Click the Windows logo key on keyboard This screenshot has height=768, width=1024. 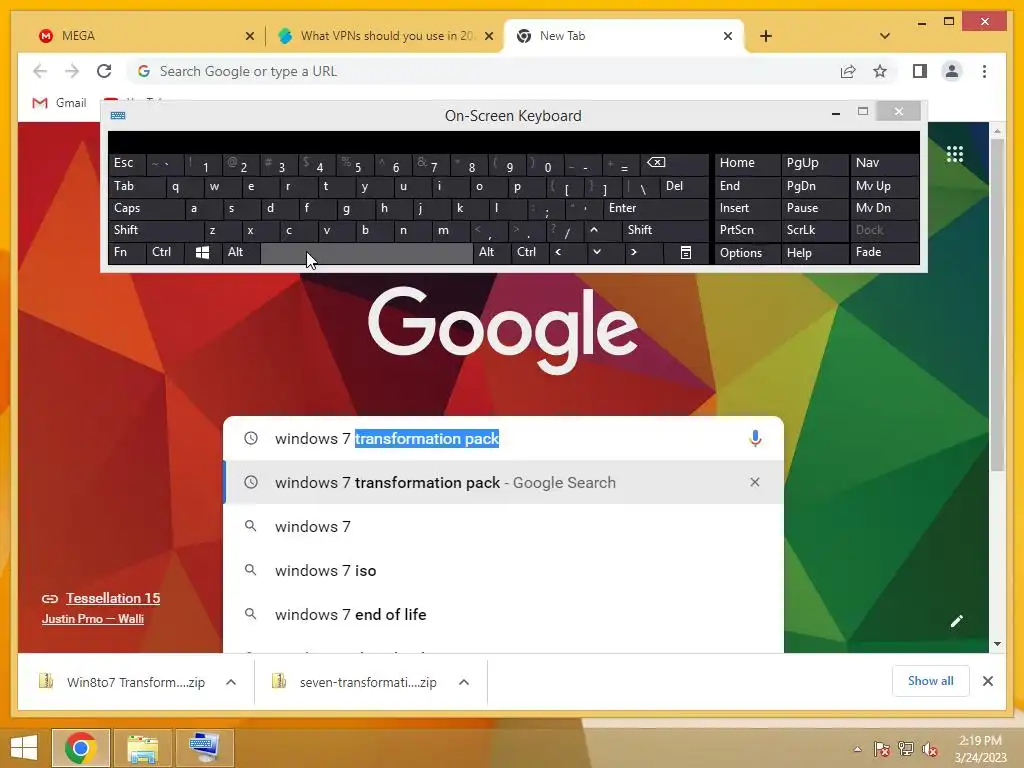[202, 253]
